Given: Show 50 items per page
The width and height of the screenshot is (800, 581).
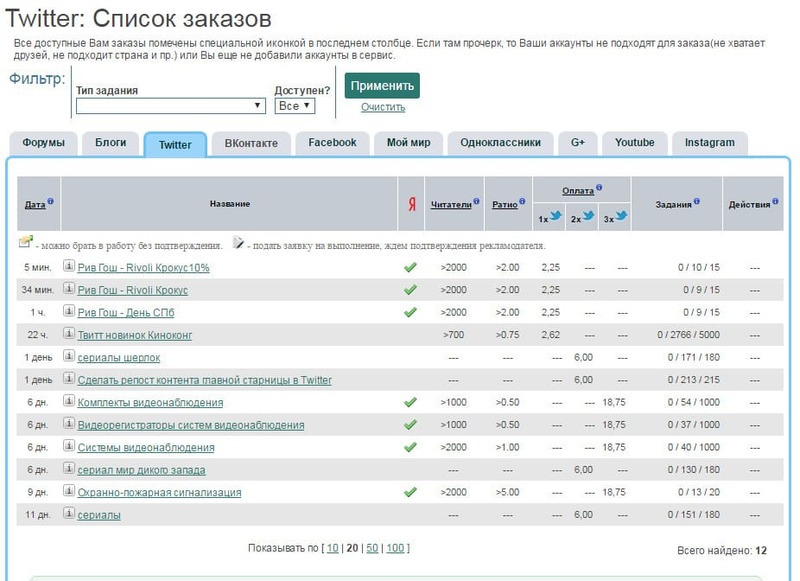Looking at the screenshot, I should (371, 548).
